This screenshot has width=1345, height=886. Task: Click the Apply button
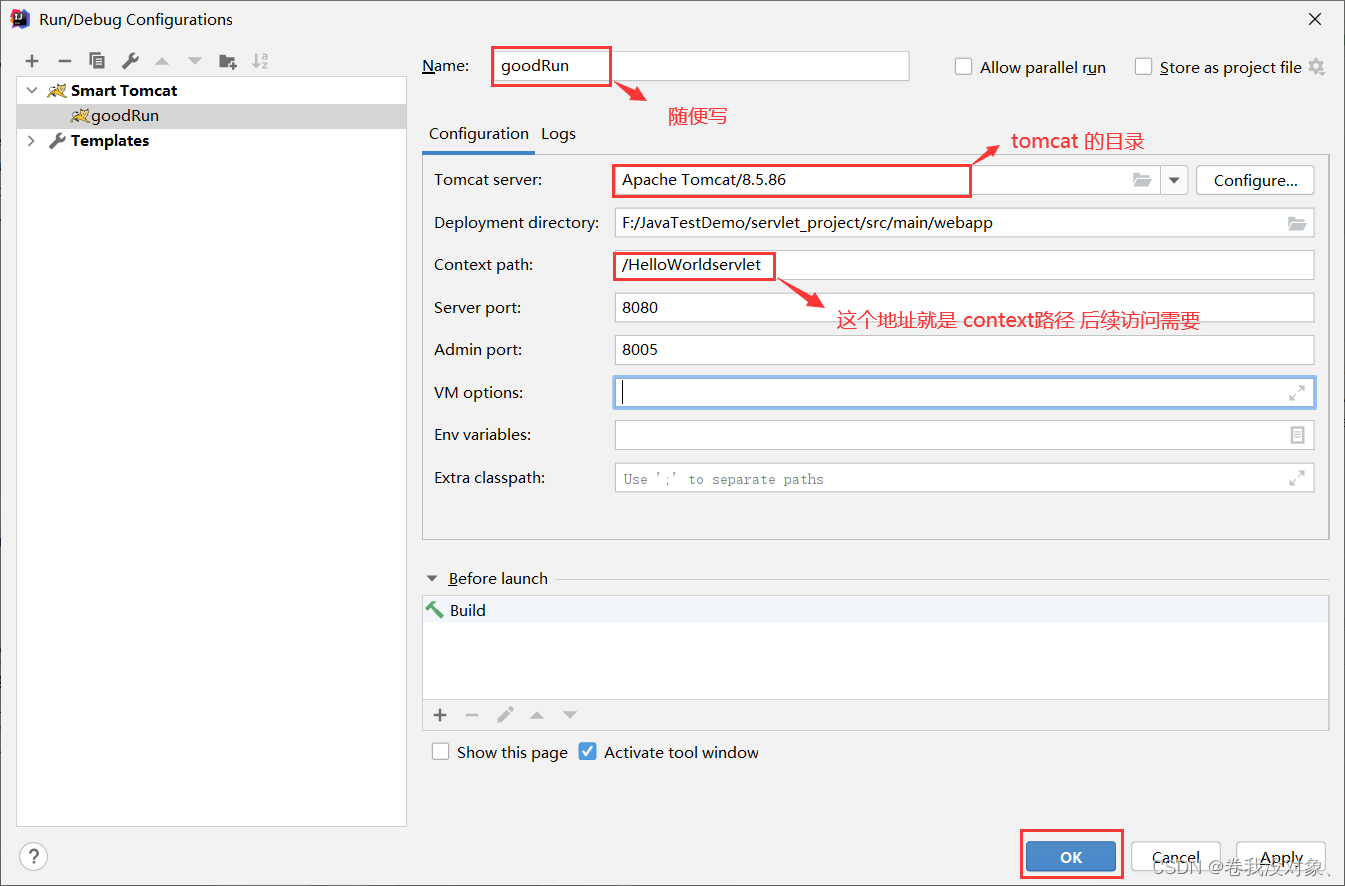point(1281,857)
